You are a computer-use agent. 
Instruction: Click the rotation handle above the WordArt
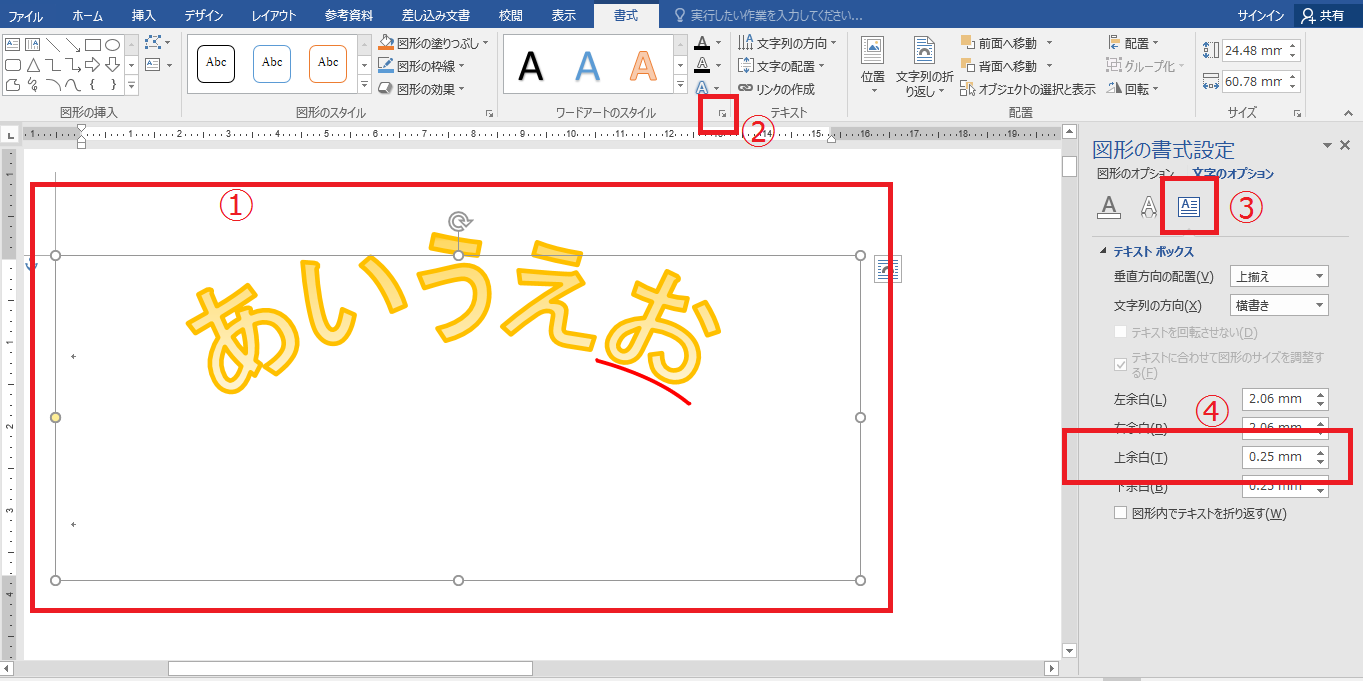pos(458,221)
